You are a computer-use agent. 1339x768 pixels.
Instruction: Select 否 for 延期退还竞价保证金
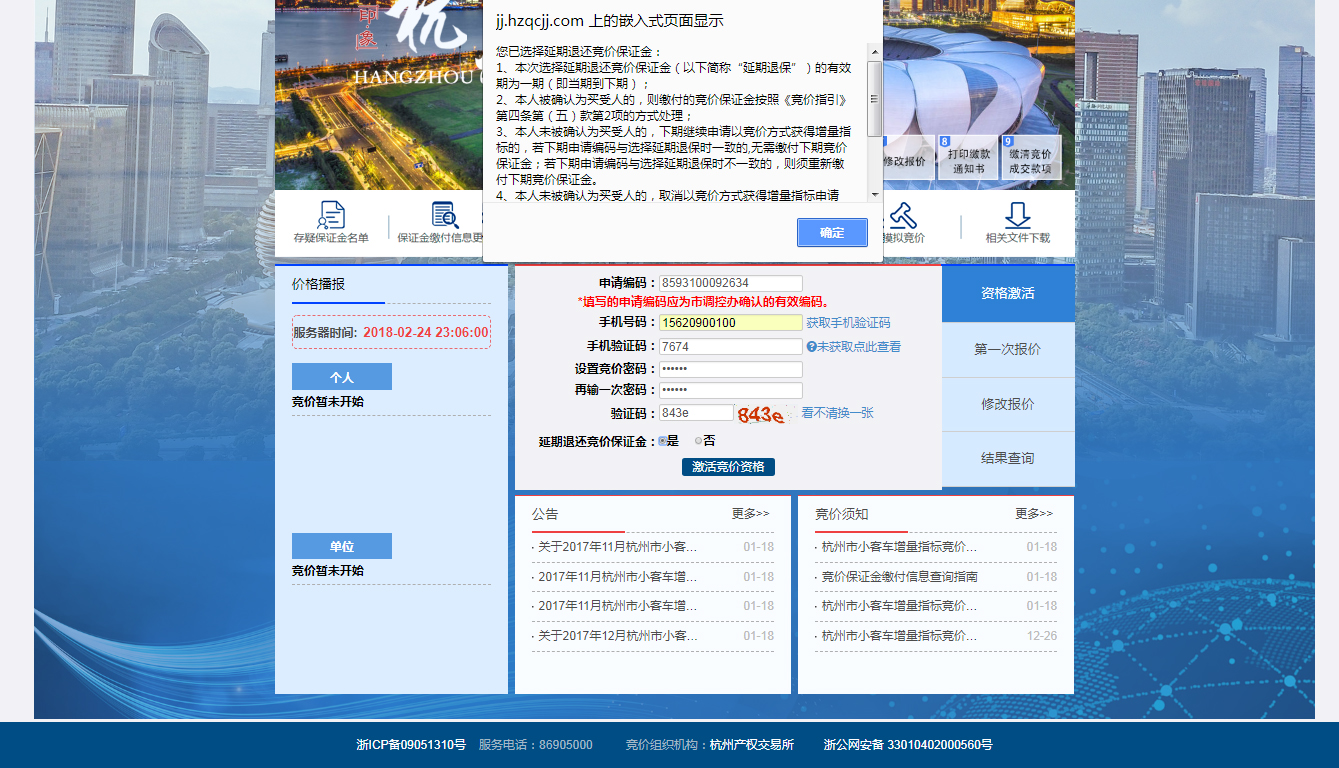click(699, 441)
